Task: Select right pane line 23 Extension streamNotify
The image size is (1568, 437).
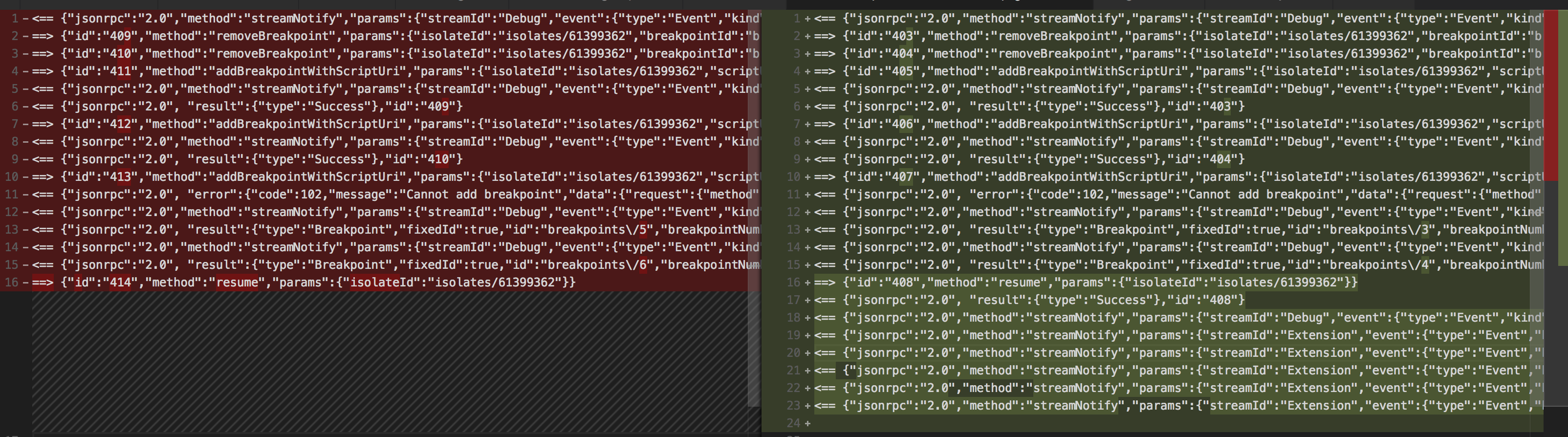Action: tap(1178, 407)
